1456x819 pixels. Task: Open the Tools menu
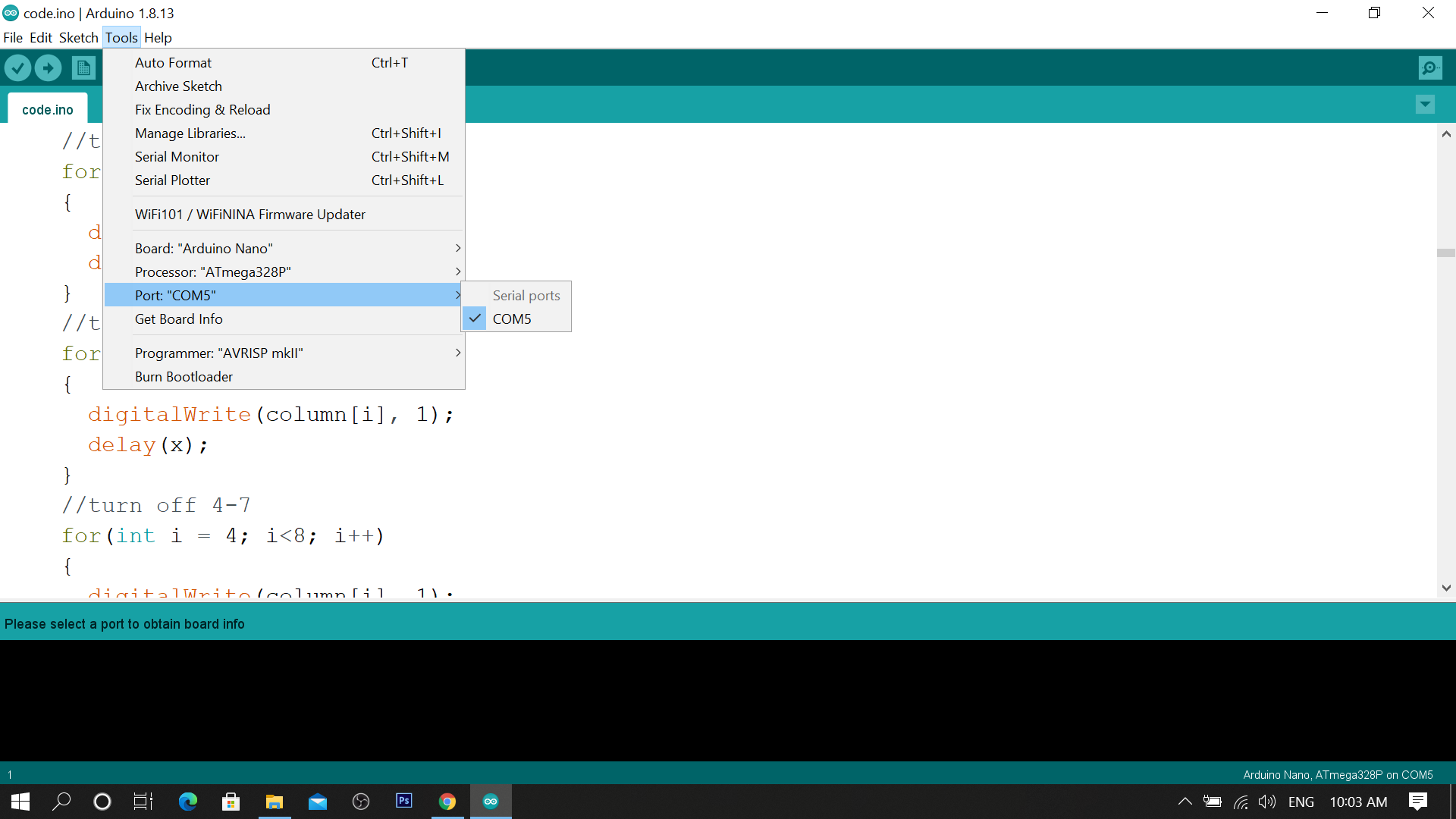[121, 37]
